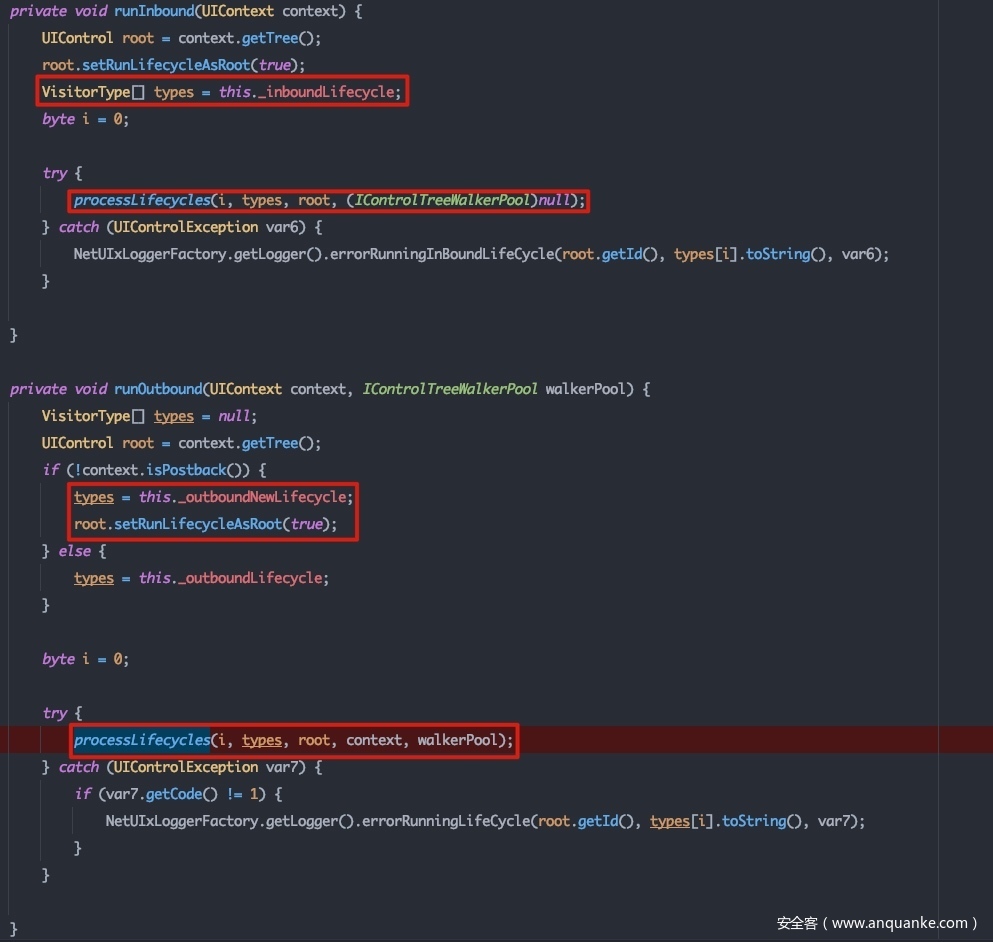This screenshot has width=993, height=942.
Task: Click the _outboundLifecycle field in else block
Action: click(x=253, y=578)
